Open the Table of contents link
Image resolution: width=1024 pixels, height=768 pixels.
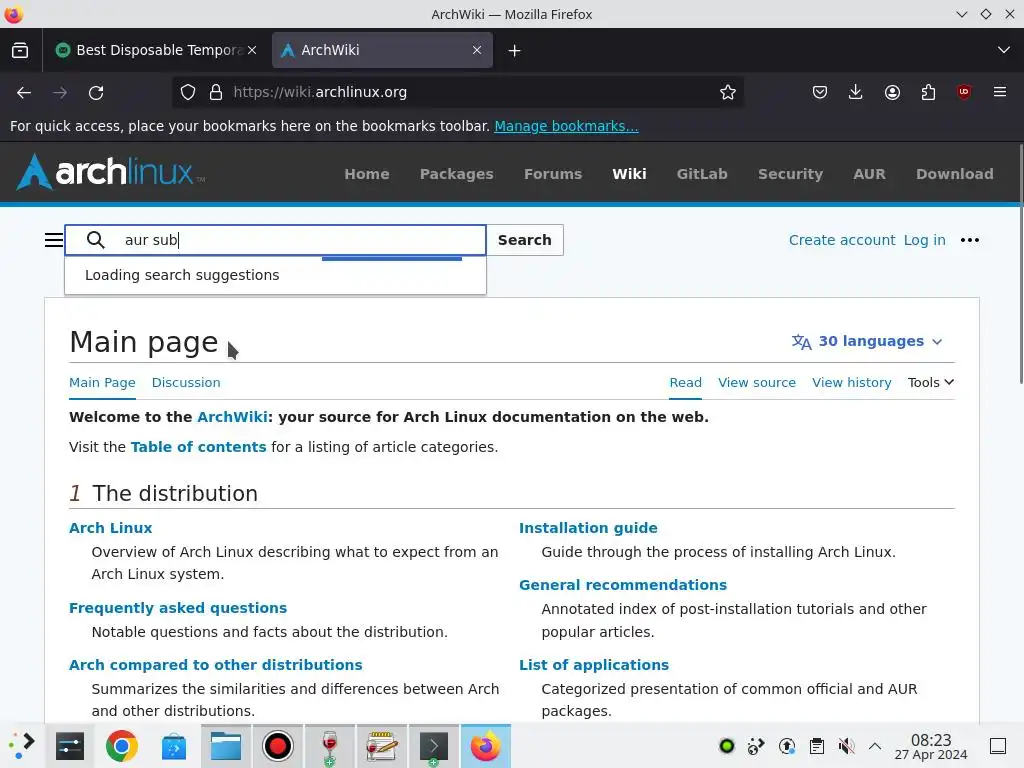pyautogui.click(x=199, y=447)
